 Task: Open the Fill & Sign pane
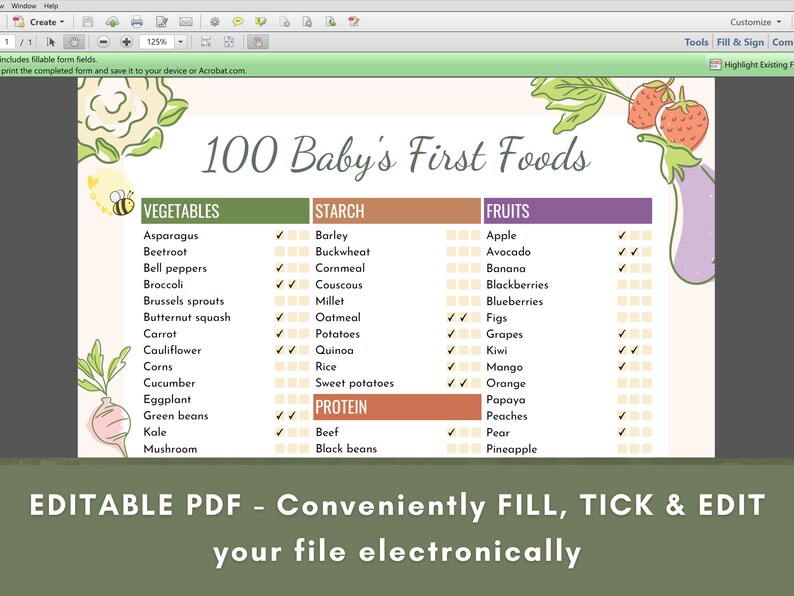740,42
